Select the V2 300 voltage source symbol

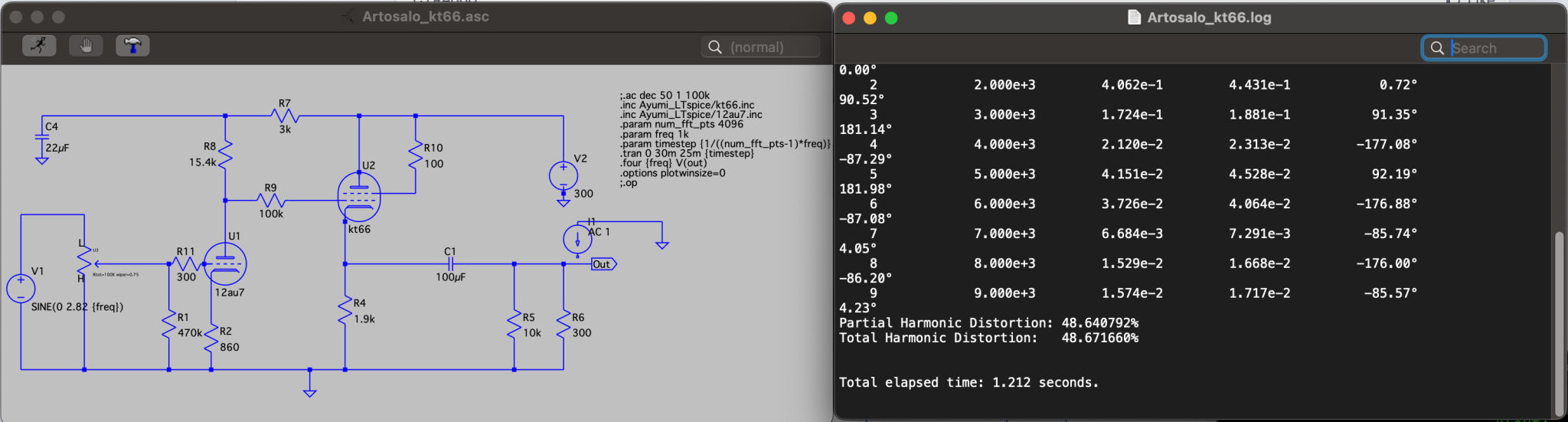coord(563,177)
